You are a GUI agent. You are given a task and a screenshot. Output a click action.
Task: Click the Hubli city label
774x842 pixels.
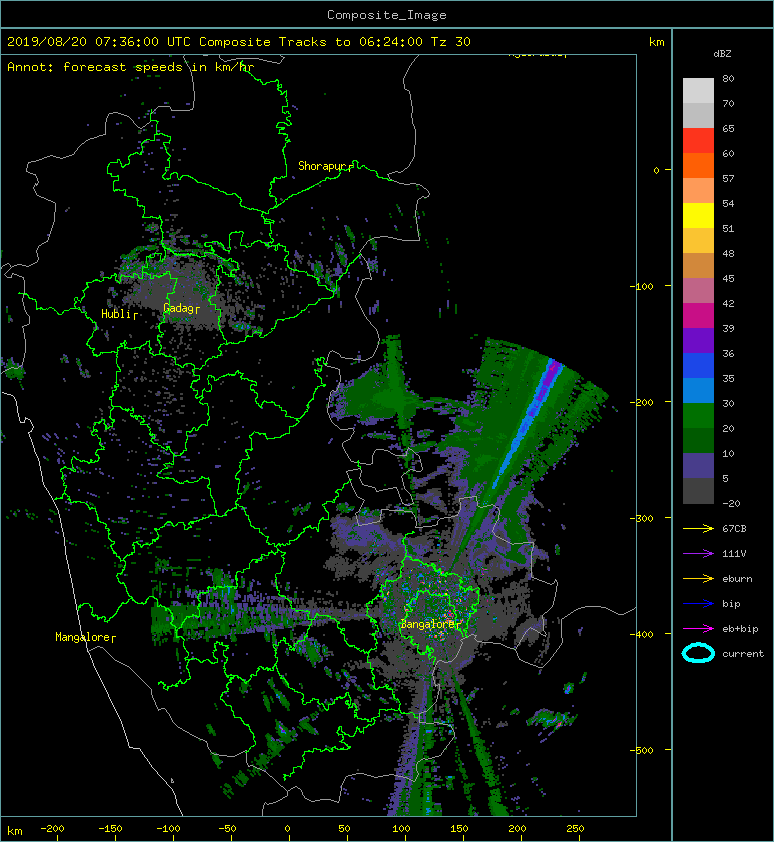116,314
